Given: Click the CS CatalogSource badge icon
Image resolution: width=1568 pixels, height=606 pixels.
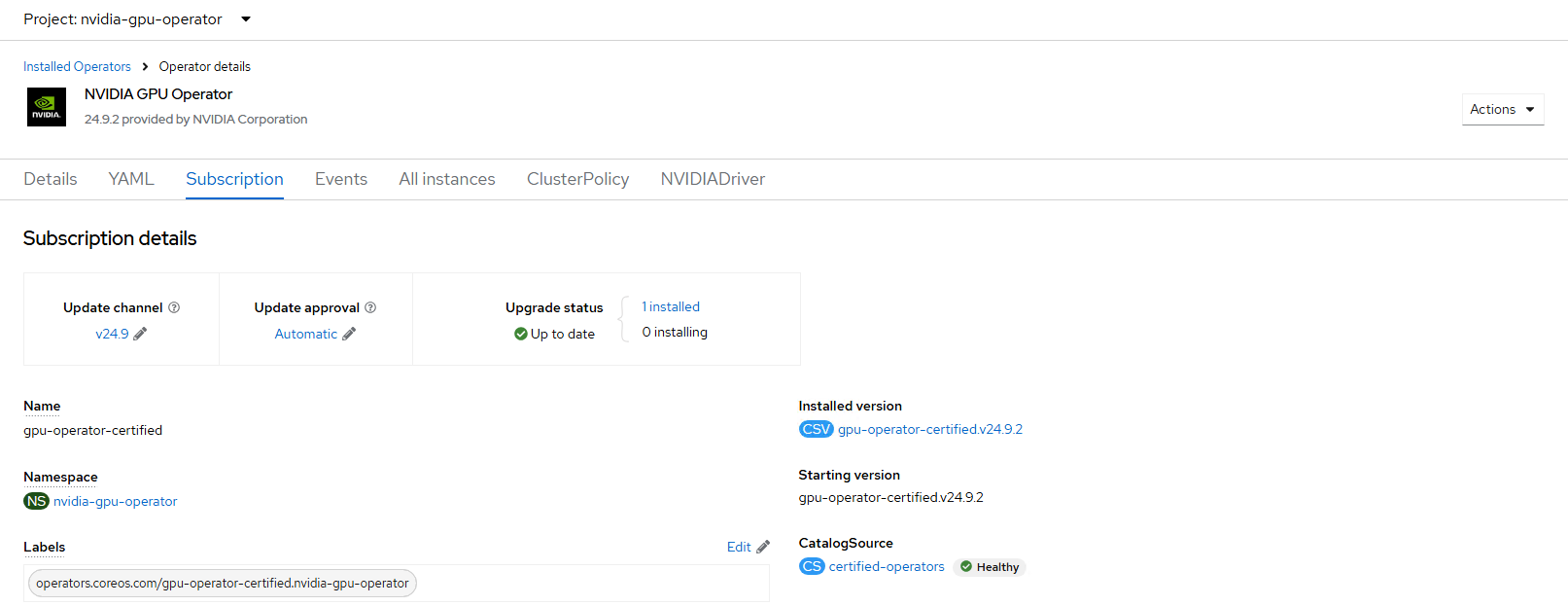Looking at the screenshot, I should coord(812,566).
